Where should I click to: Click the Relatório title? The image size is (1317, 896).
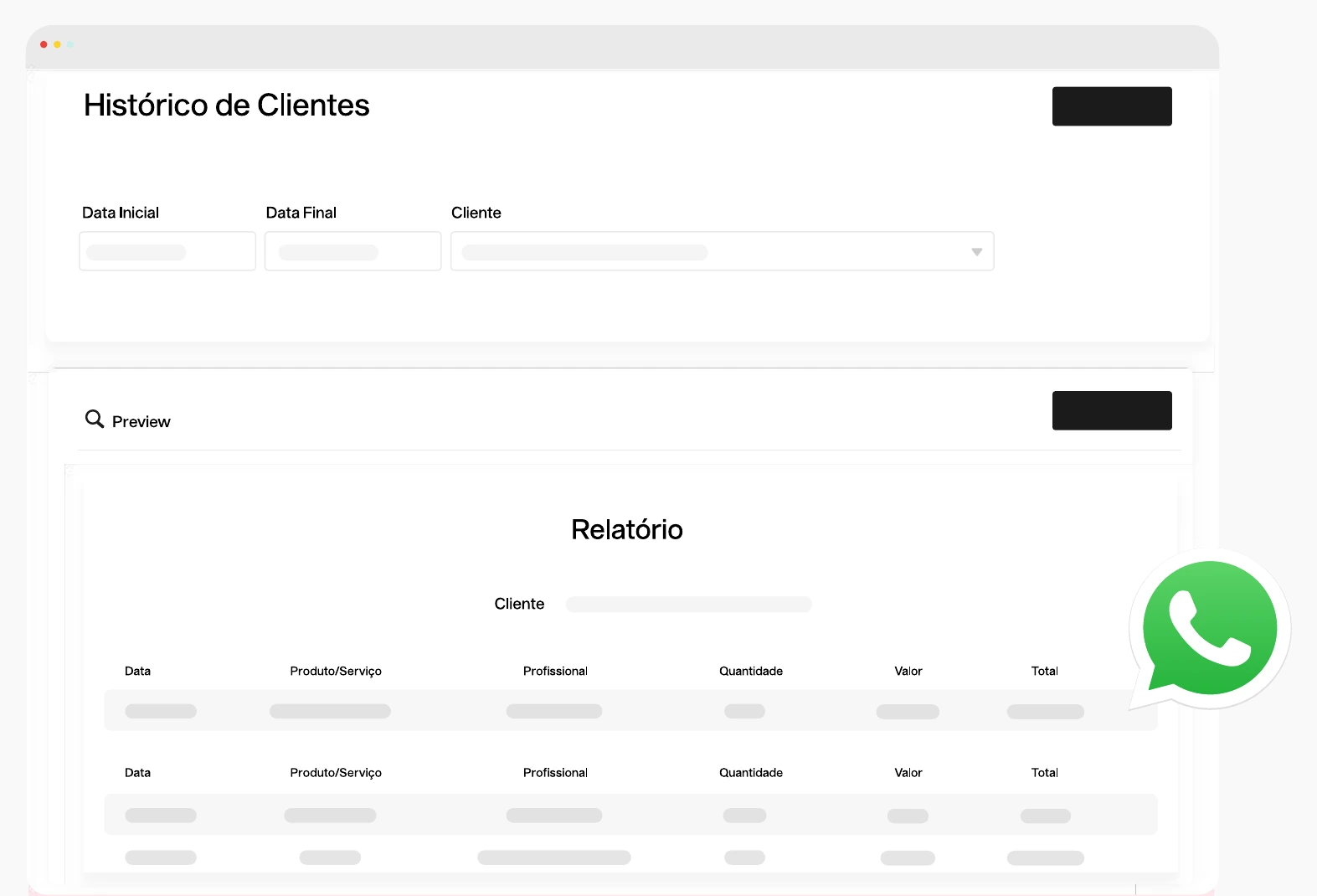(x=627, y=529)
